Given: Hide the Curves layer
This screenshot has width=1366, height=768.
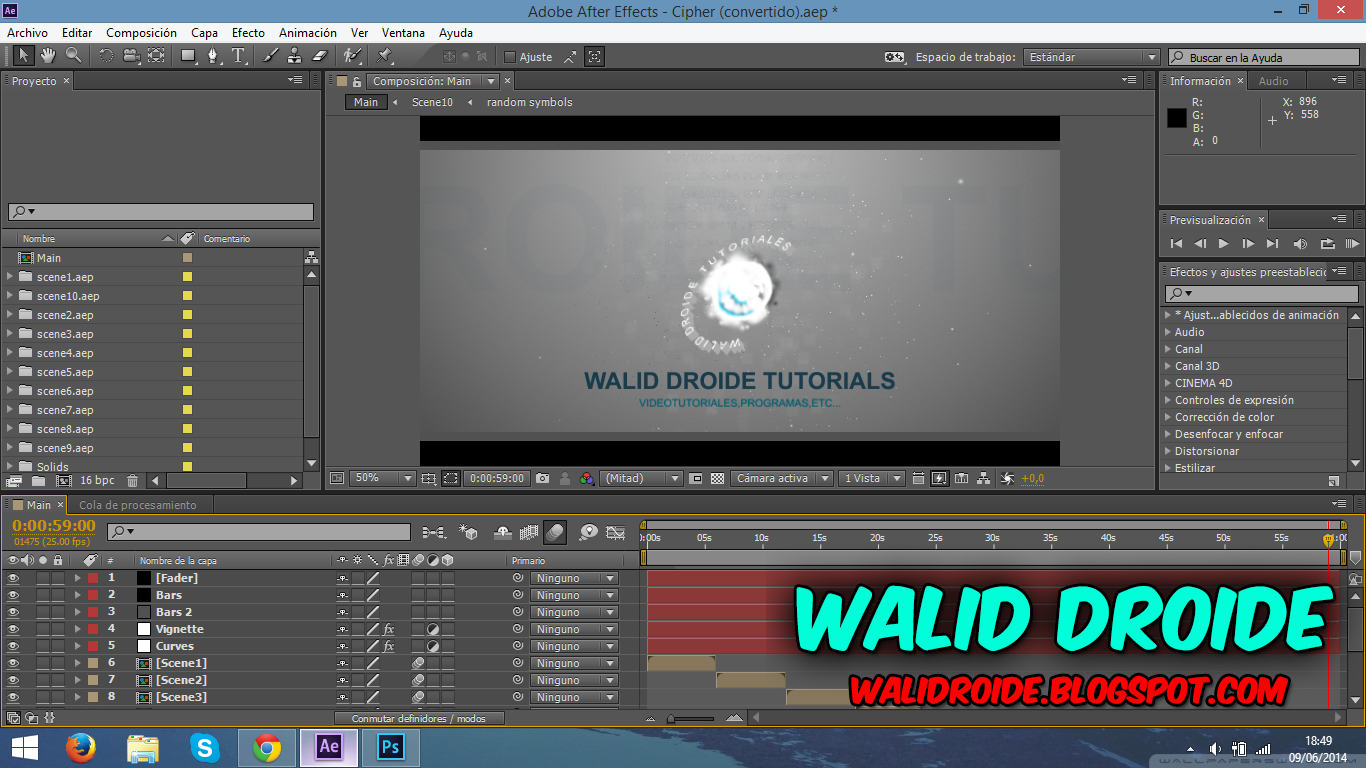Looking at the screenshot, I should tap(13, 646).
